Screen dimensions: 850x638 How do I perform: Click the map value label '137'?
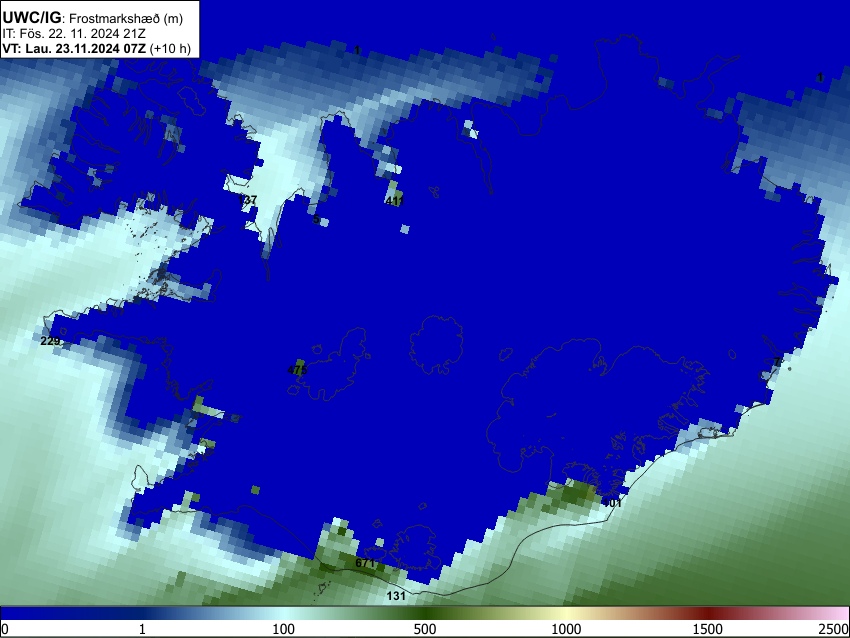(247, 200)
